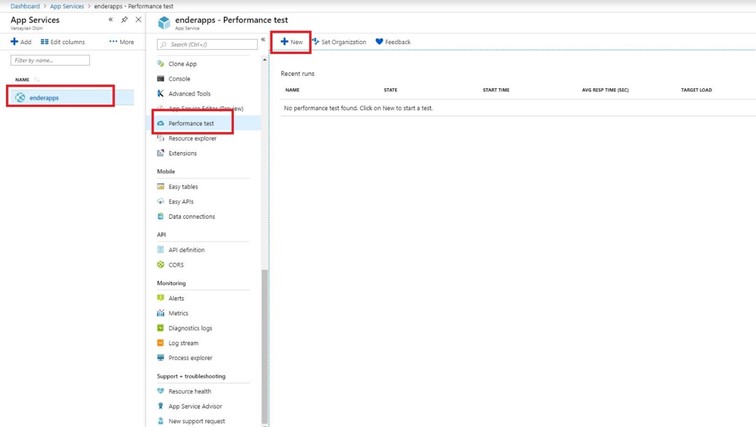Screen dimensions: 756x427
Task: Open Edit columns in App Services
Action: pyautogui.click(x=63, y=42)
